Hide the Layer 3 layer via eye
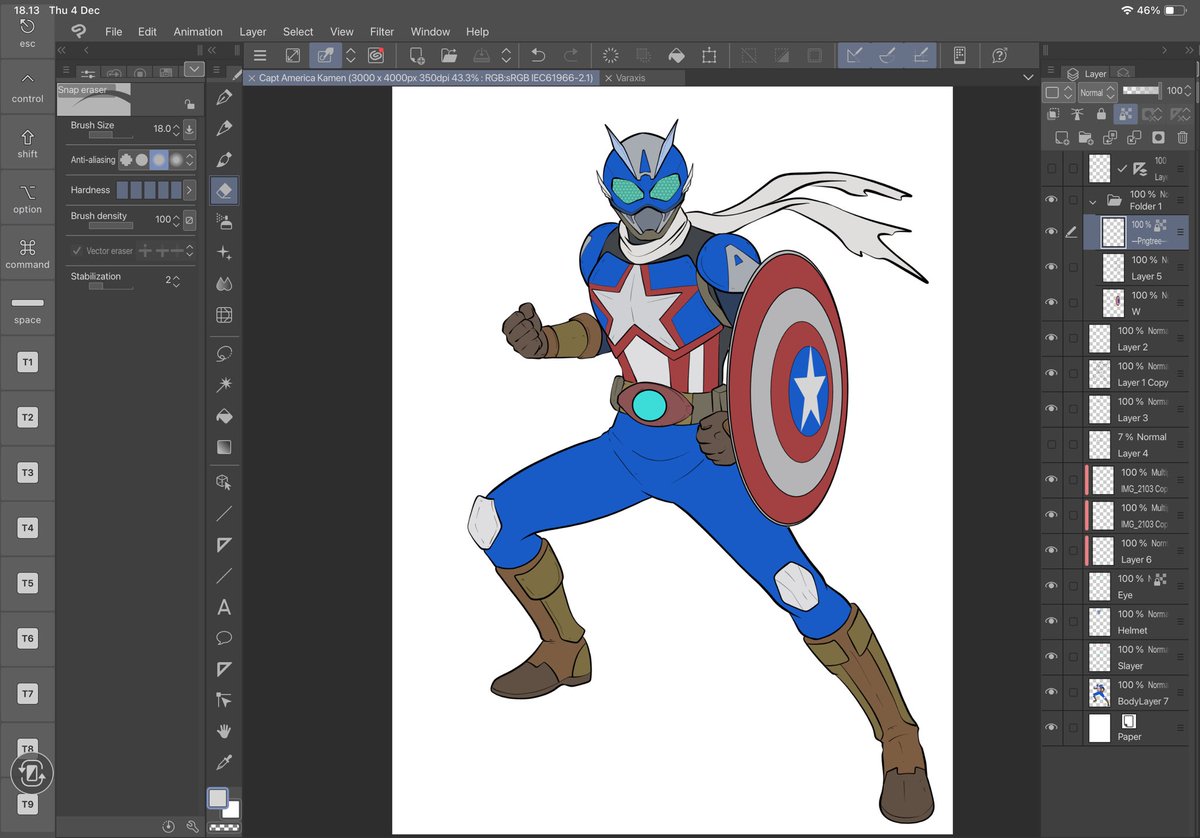This screenshot has height=838, width=1200. (1051, 409)
